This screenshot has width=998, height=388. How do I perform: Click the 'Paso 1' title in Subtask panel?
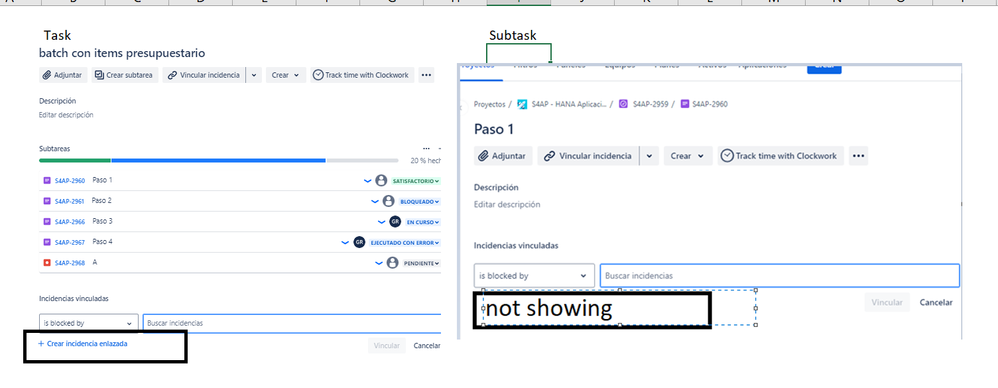494,130
